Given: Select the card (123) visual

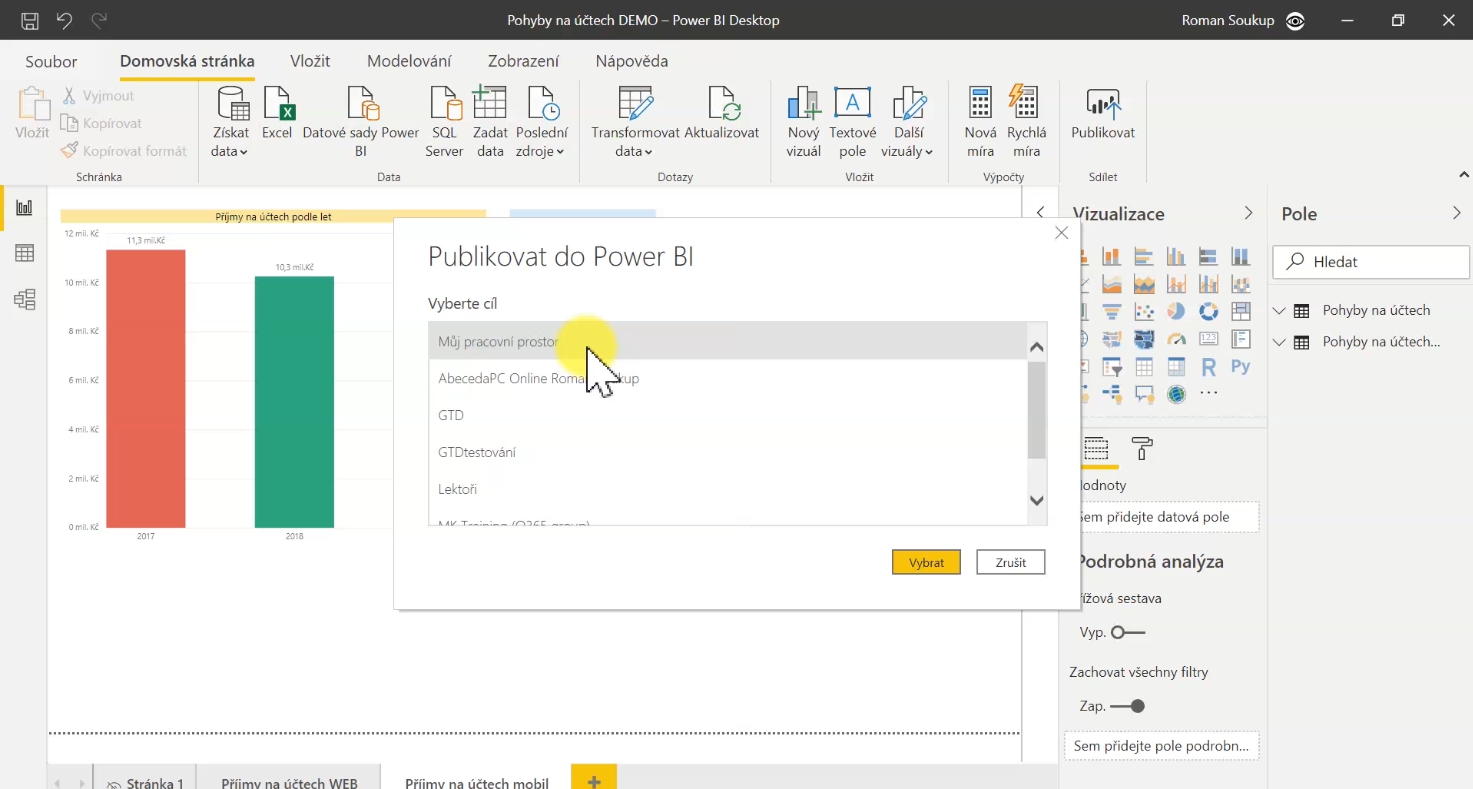Looking at the screenshot, I should [x=1208, y=339].
